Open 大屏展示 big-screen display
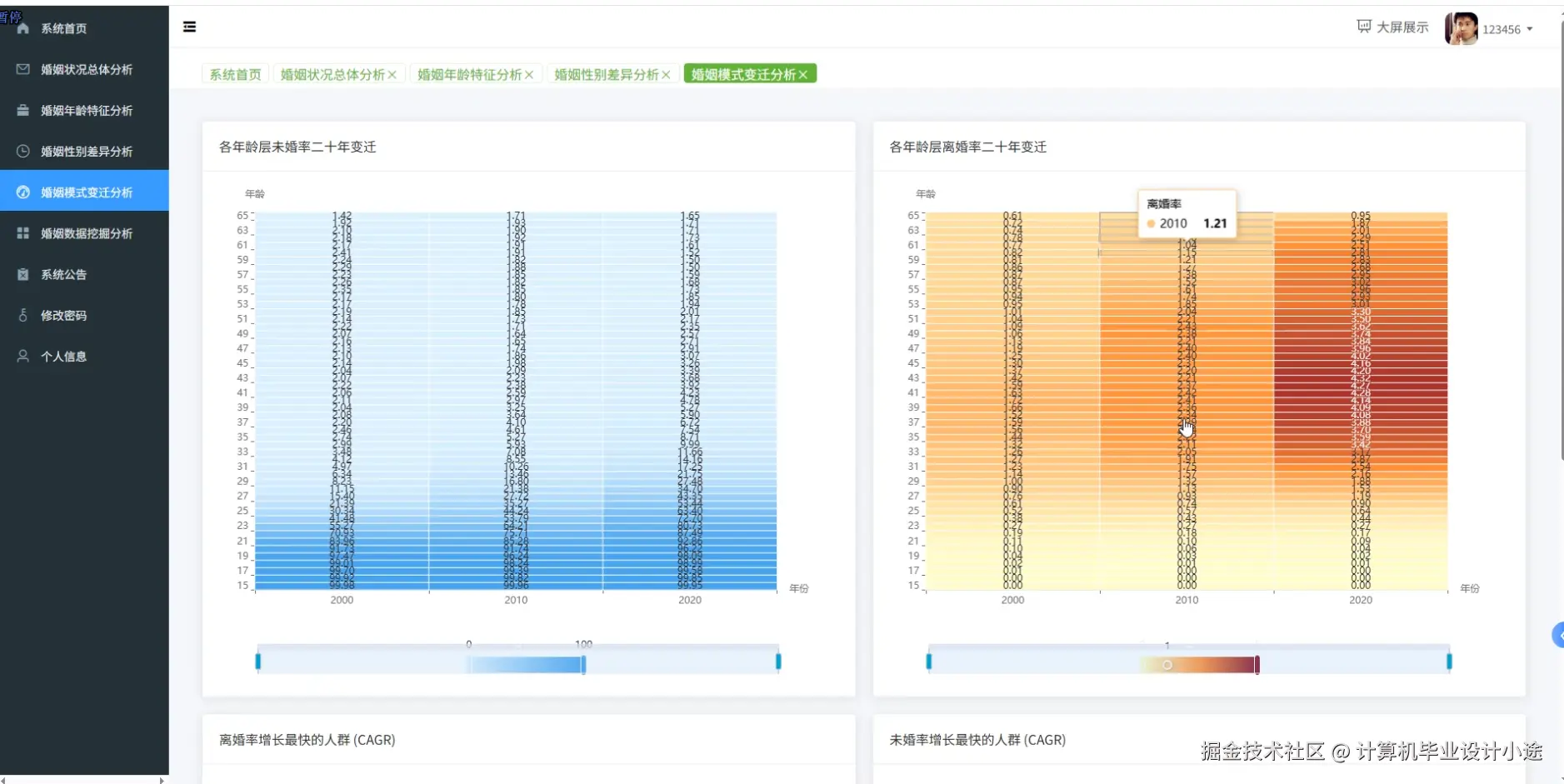 point(1392,27)
